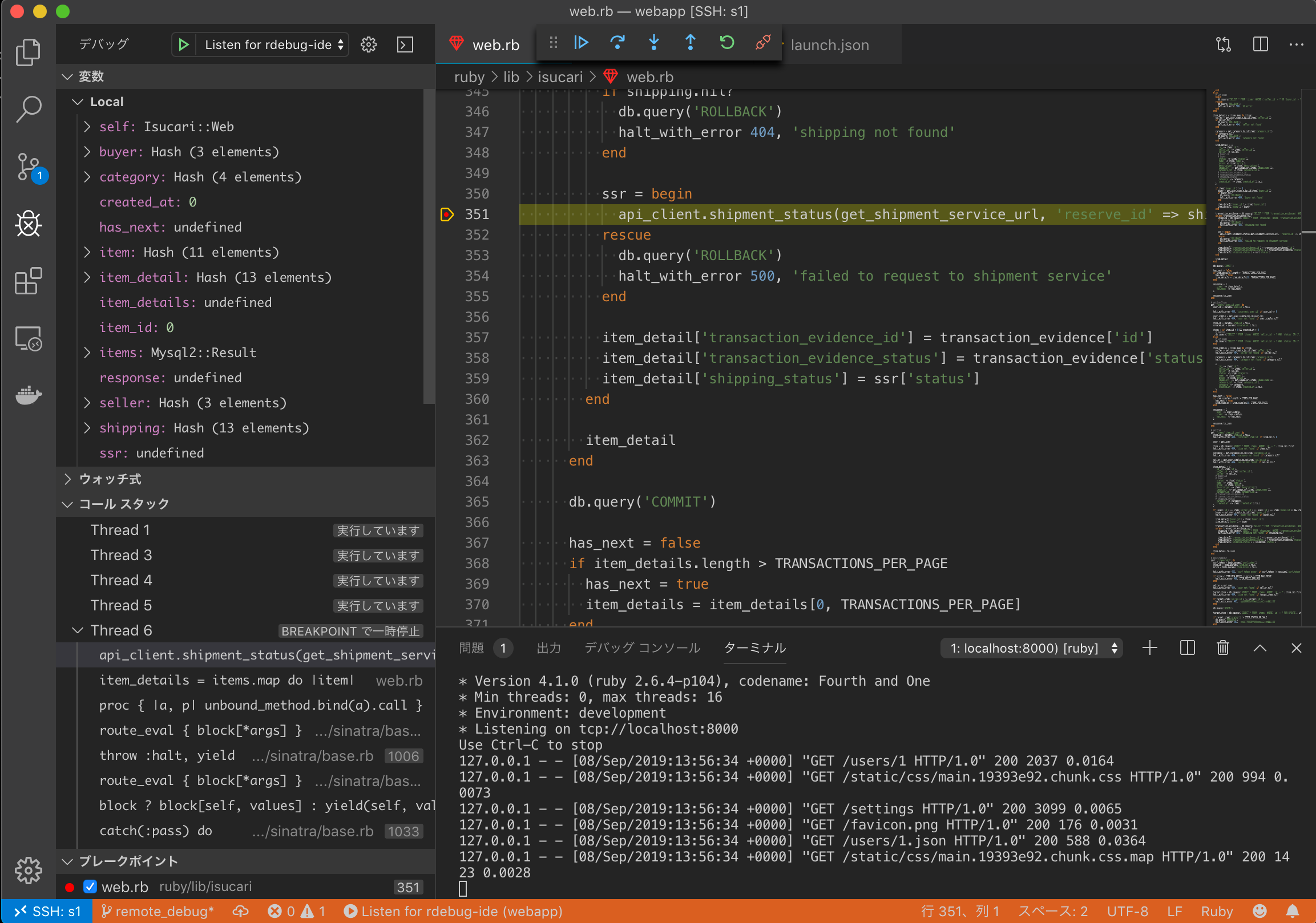1316x923 pixels.
Task: Grab the debug toolbar drag handle
Action: [x=552, y=42]
